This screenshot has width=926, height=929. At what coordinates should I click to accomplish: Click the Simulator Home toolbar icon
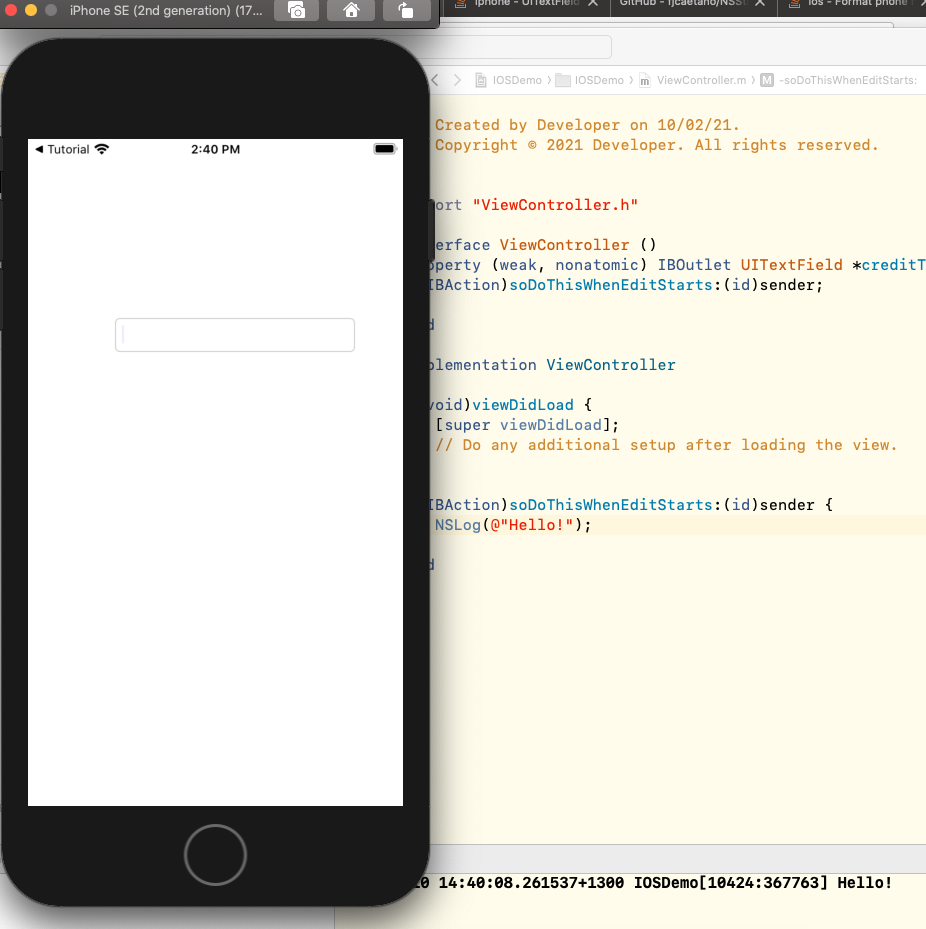(x=351, y=11)
